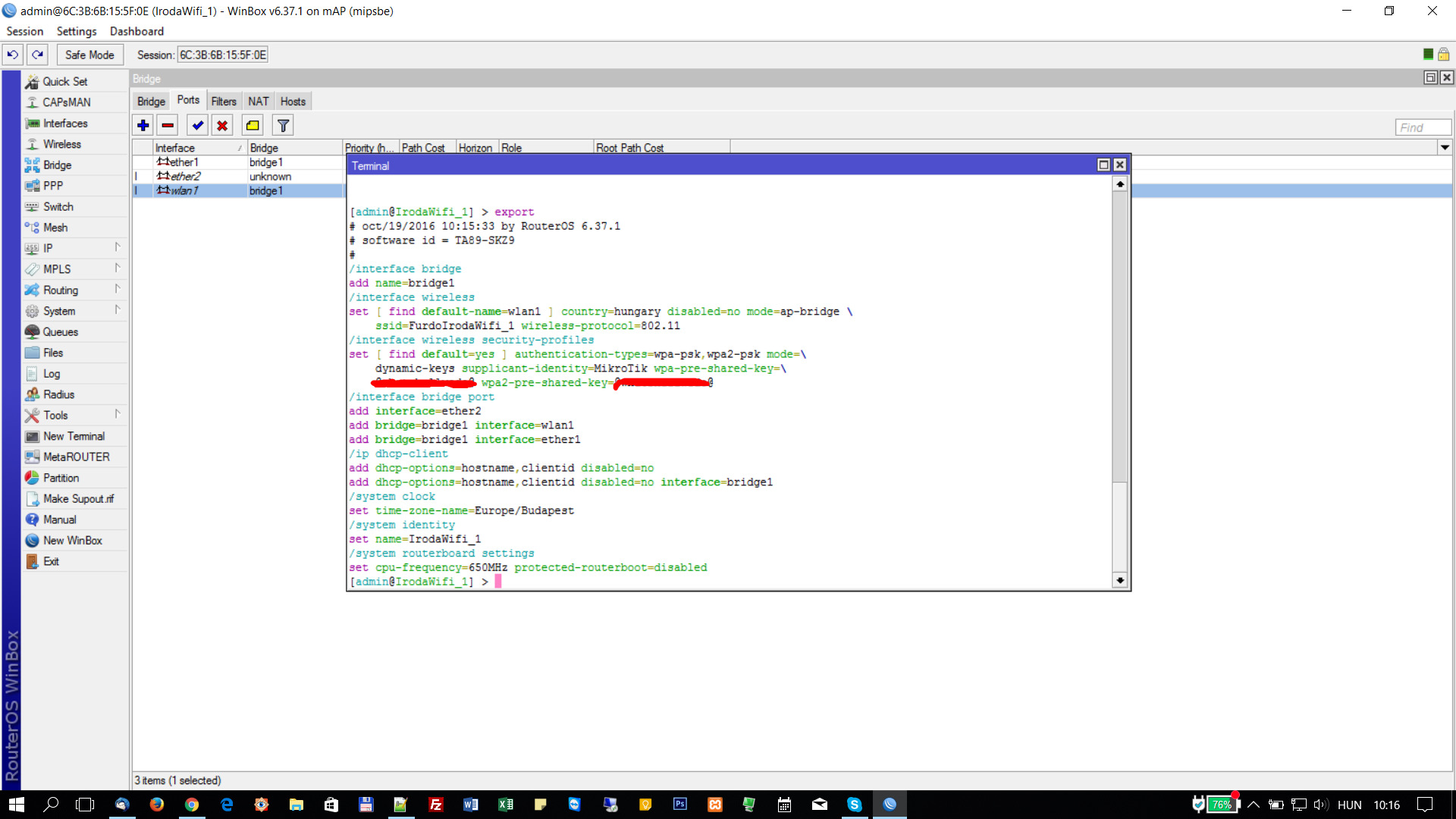Select the ether1 port row
This screenshot has width=1456, height=819.
coord(239,162)
